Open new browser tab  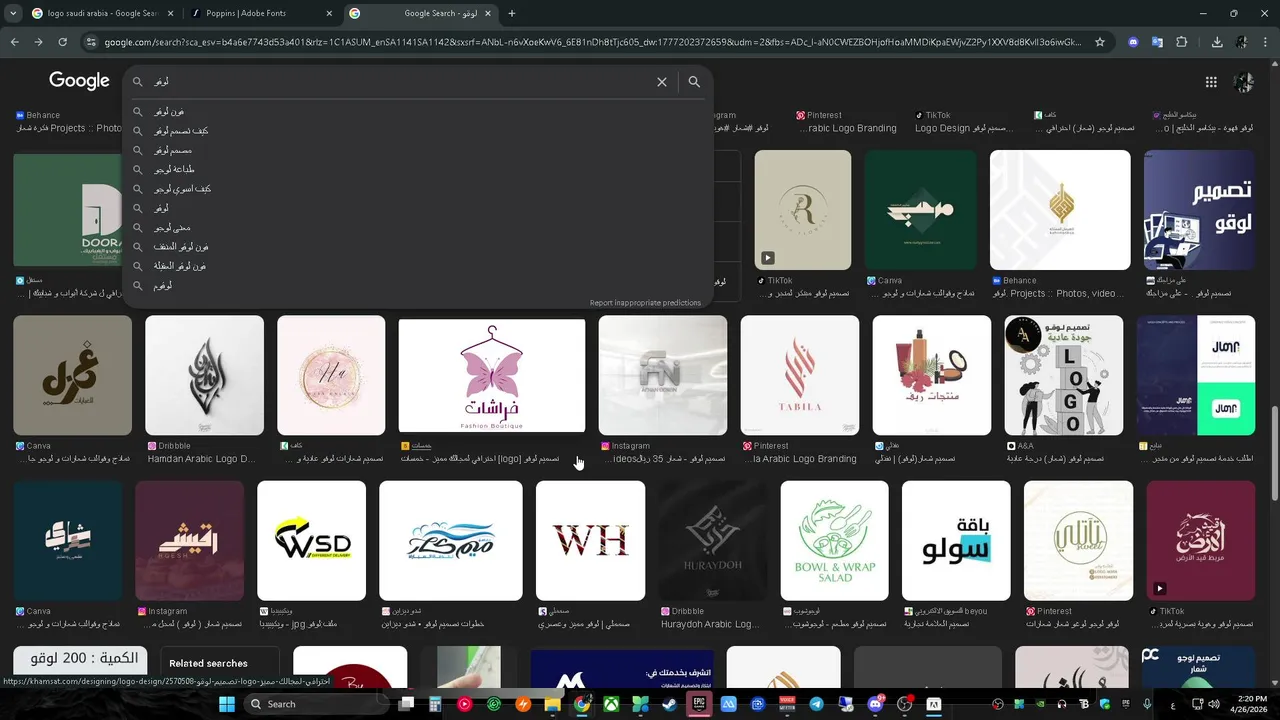coord(512,13)
